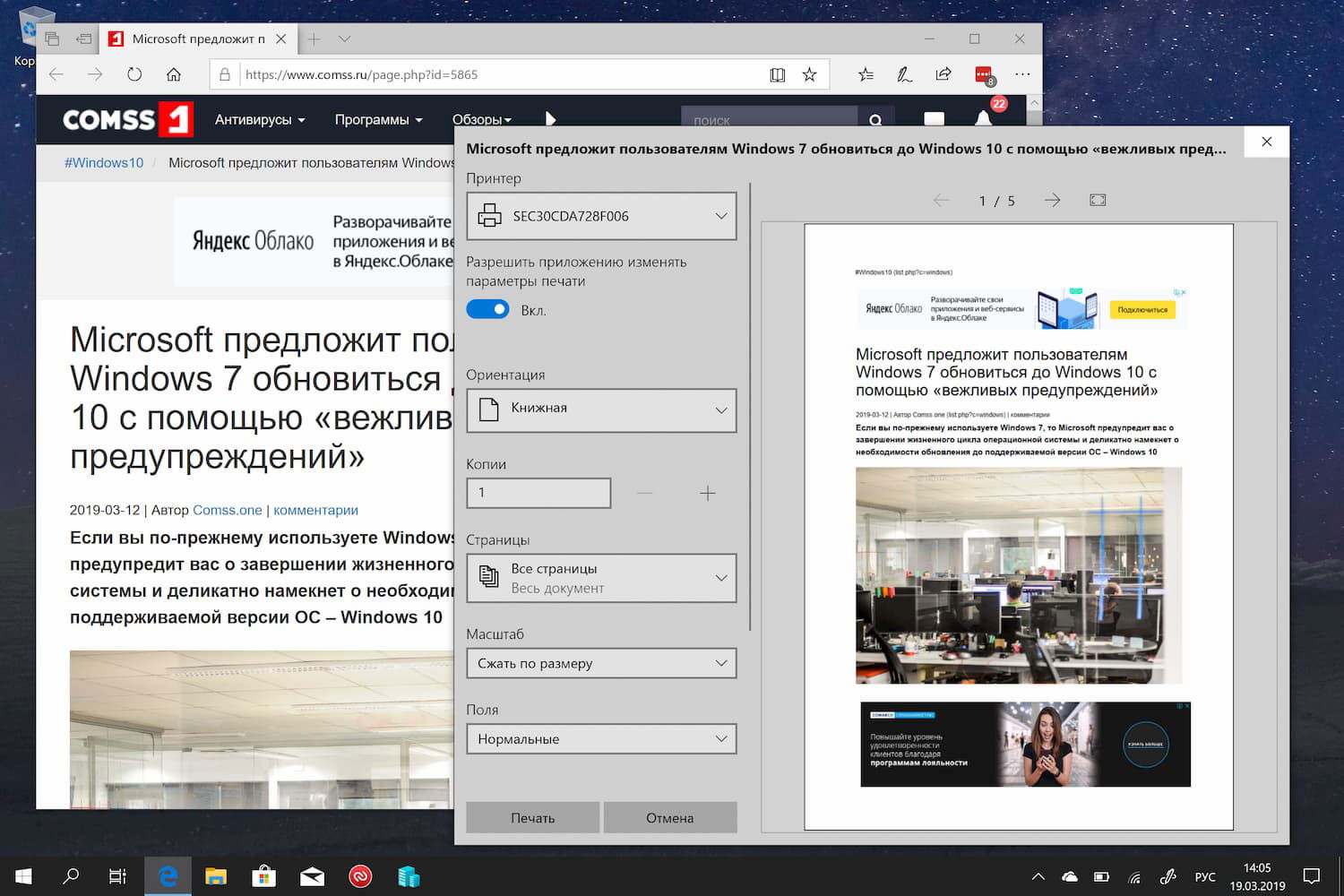
Task: Open reading view for the article
Action: 776,74
